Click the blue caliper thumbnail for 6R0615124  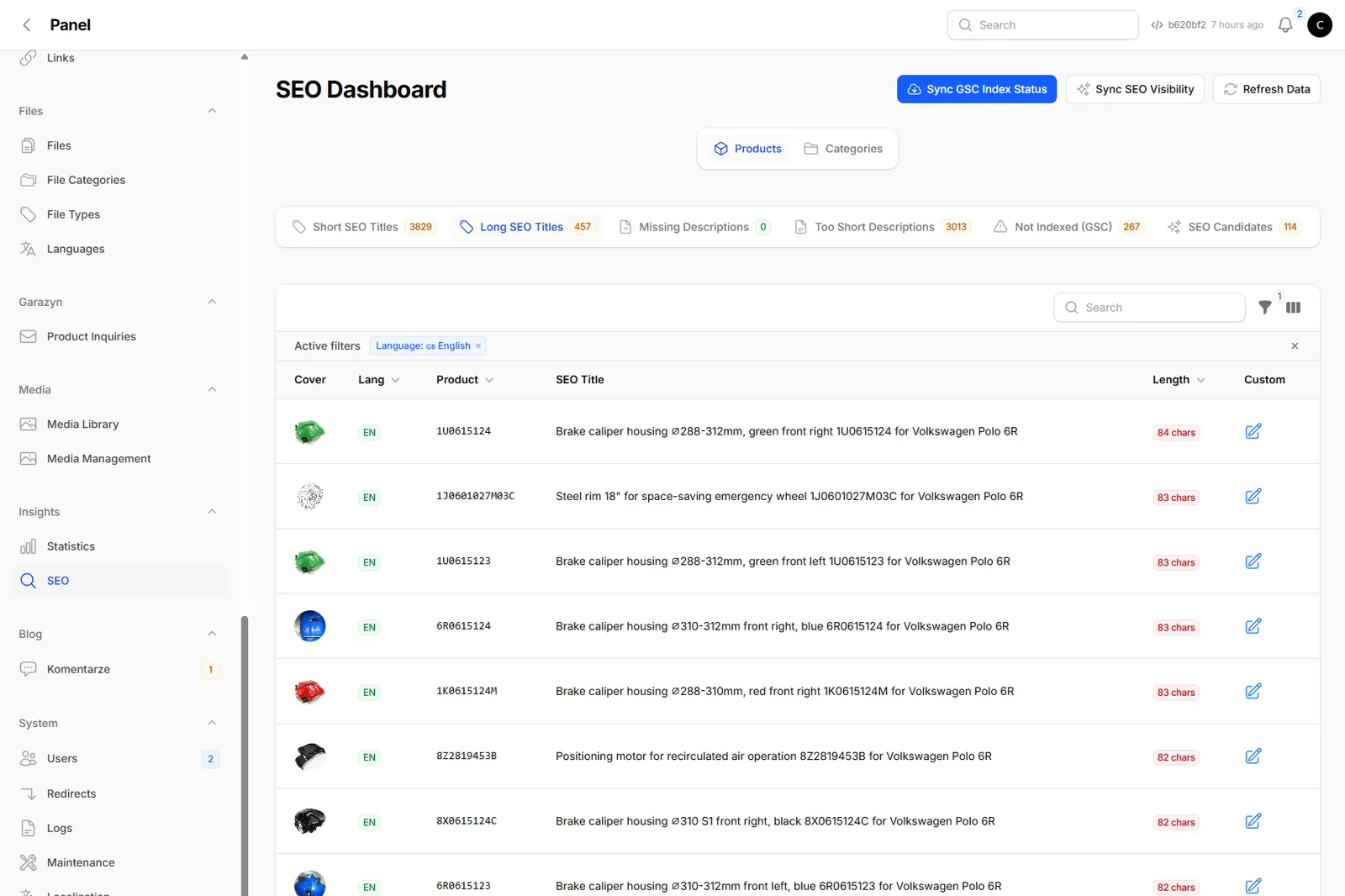click(x=310, y=626)
